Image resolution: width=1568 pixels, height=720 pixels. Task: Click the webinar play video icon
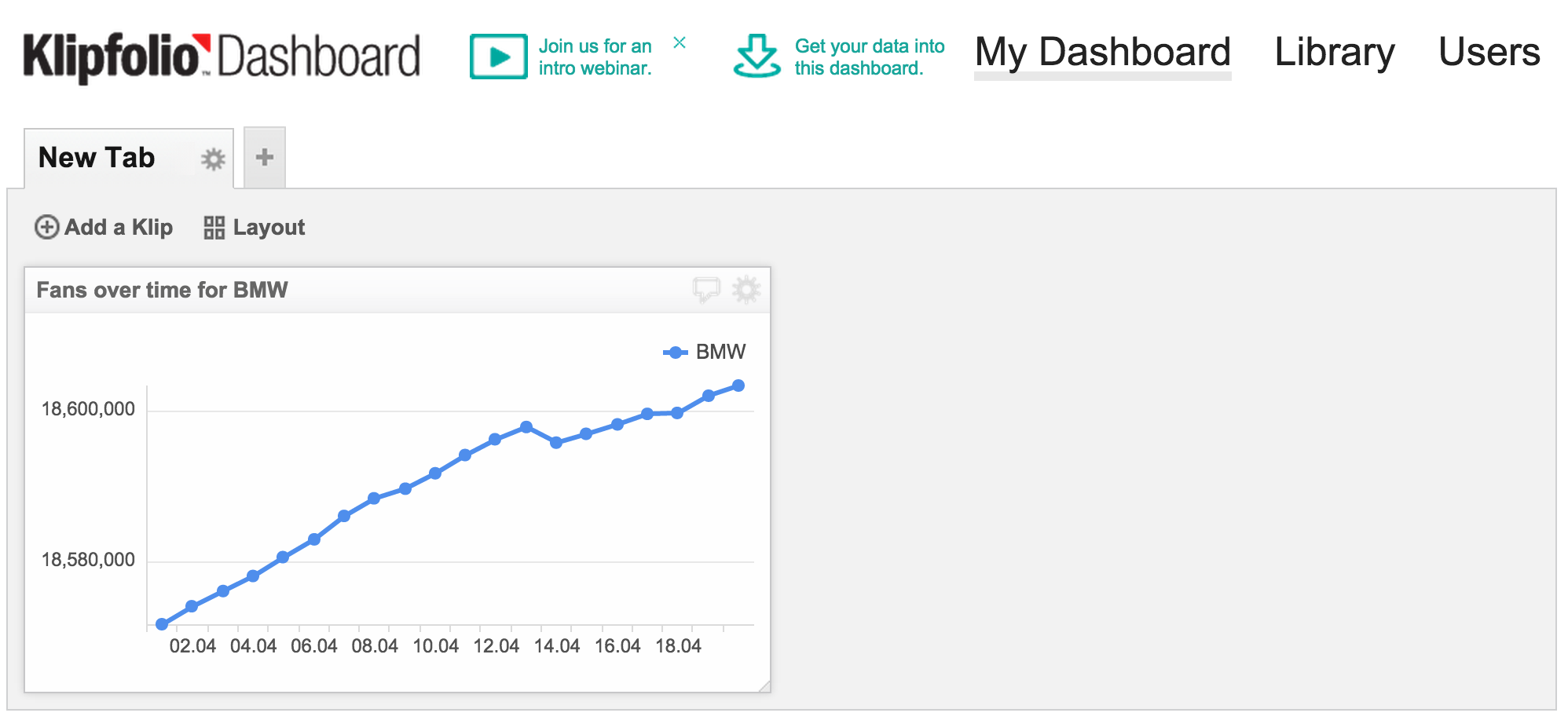[x=498, y=57]
